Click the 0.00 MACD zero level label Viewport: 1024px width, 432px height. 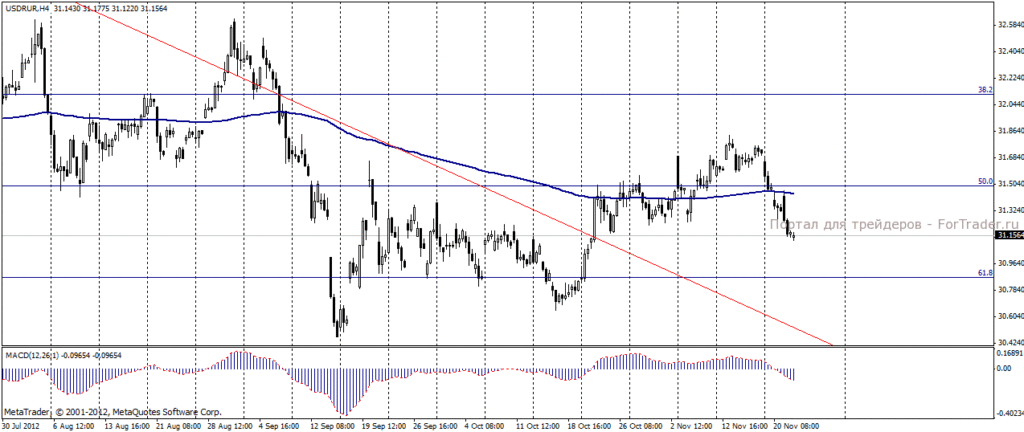point(1004,369)
